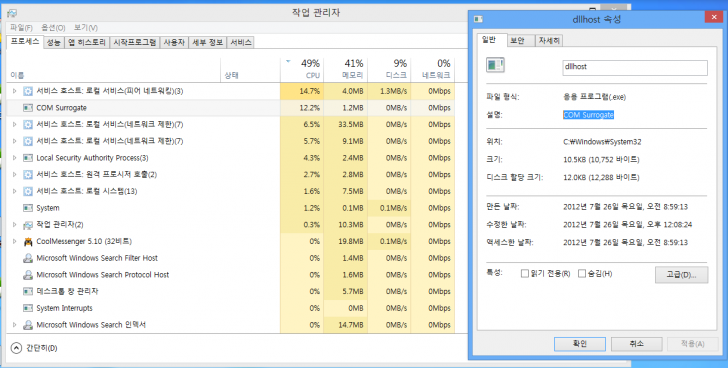Viewport: 728px width, 368px height.
Task: Switch to the 사용자 tab
Action: point(174,42)
